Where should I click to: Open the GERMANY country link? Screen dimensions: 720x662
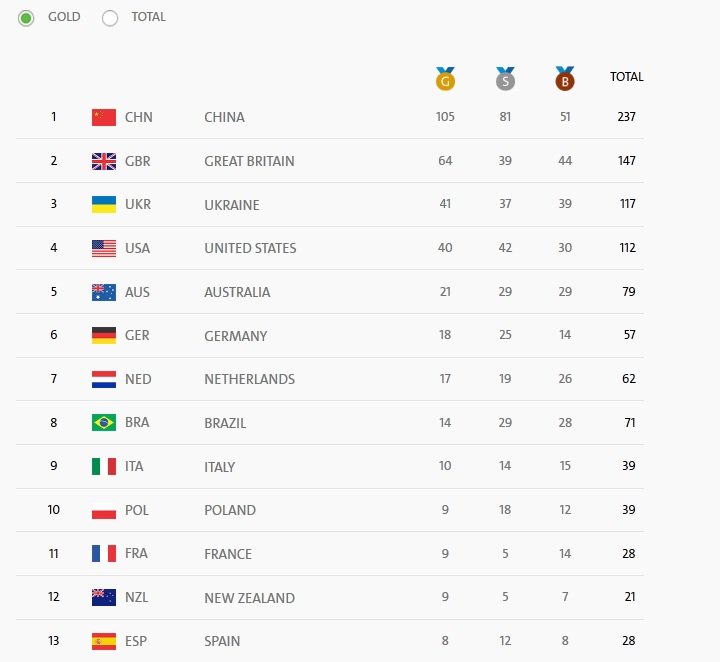pyautogui.click(x=236, y=336)
